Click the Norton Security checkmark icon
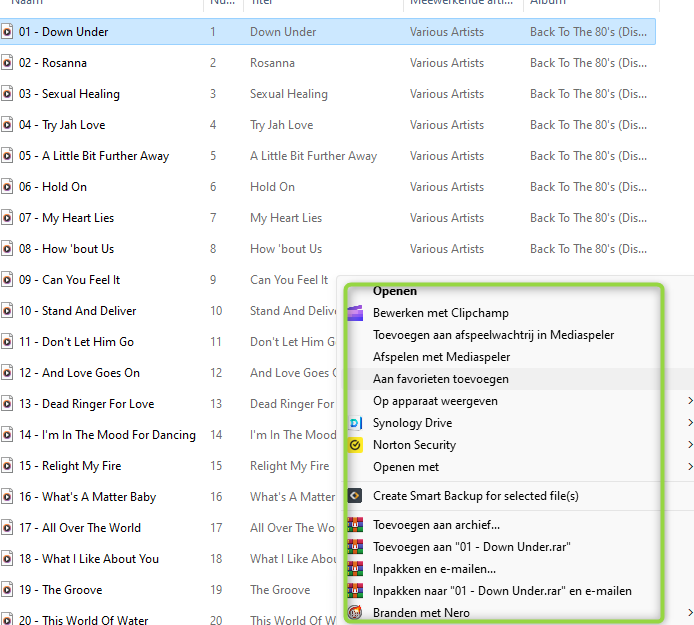The image size is (694, 625). click(x=355, y=445)
